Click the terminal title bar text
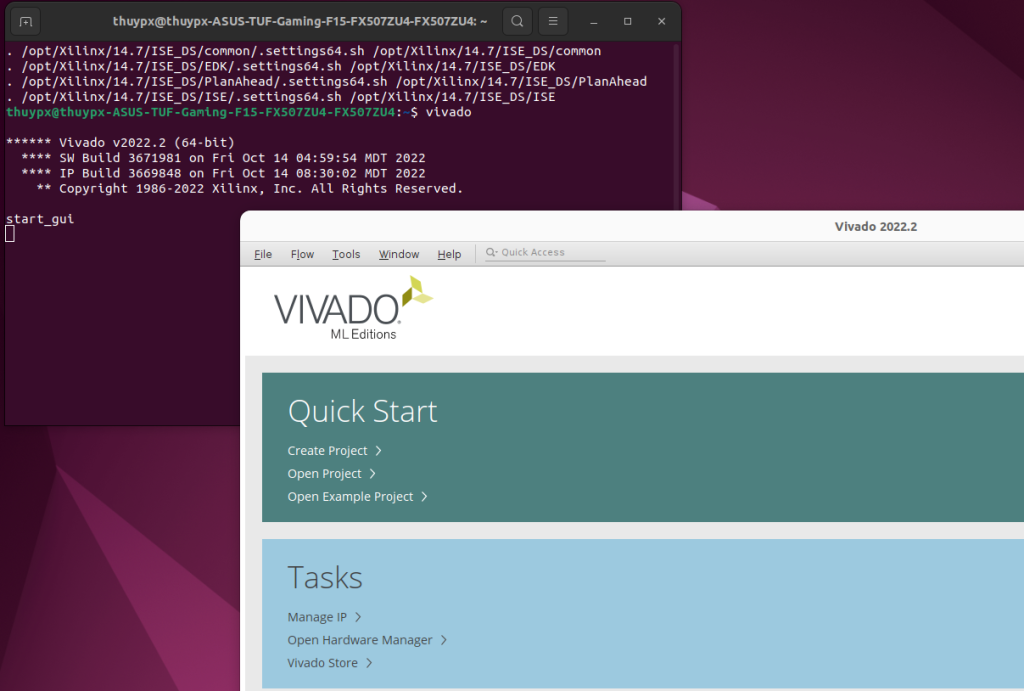1024x691 pixels. [300, 21]
